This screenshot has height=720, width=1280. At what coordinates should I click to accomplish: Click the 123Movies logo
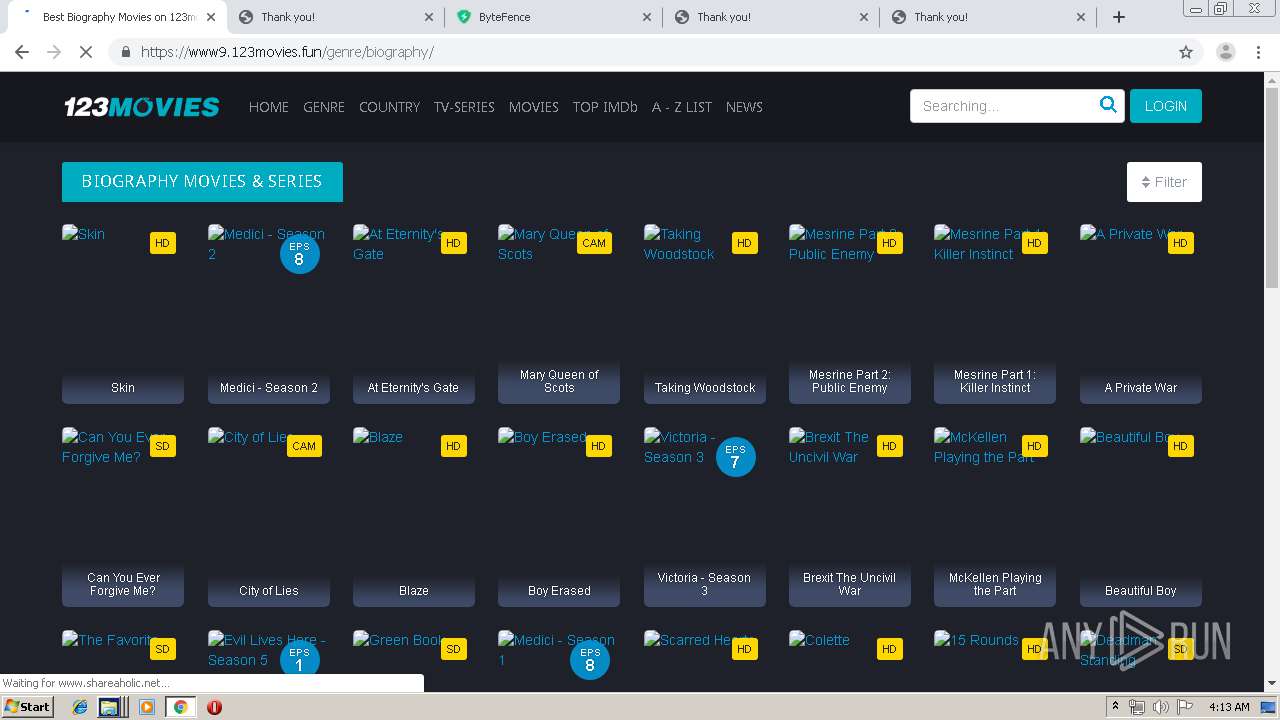pos(142,106)
